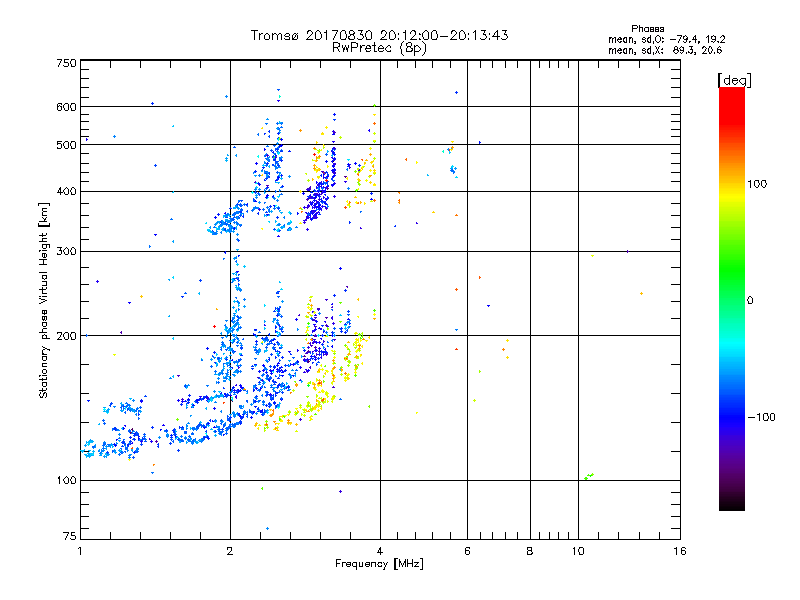Click the x-axis tick label '1'
This screenshot has height=600, width=800.
point(80,551)
